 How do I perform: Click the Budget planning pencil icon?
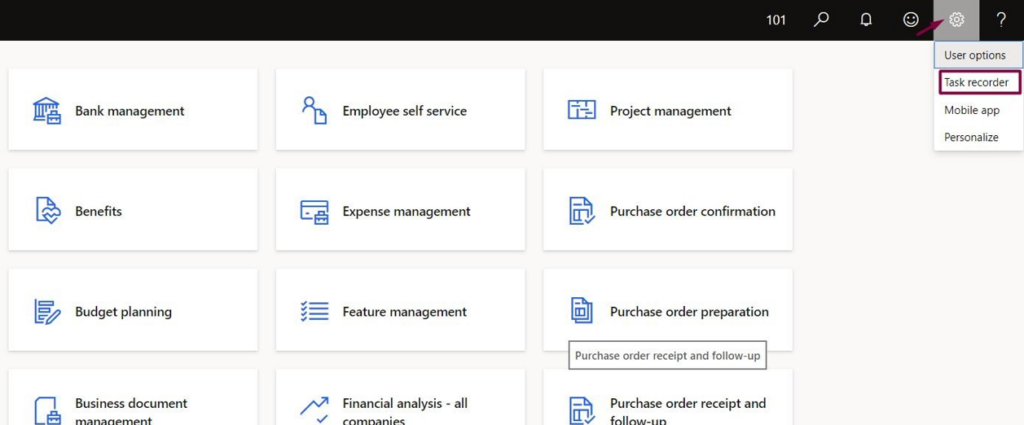click(x=47, y=311)
